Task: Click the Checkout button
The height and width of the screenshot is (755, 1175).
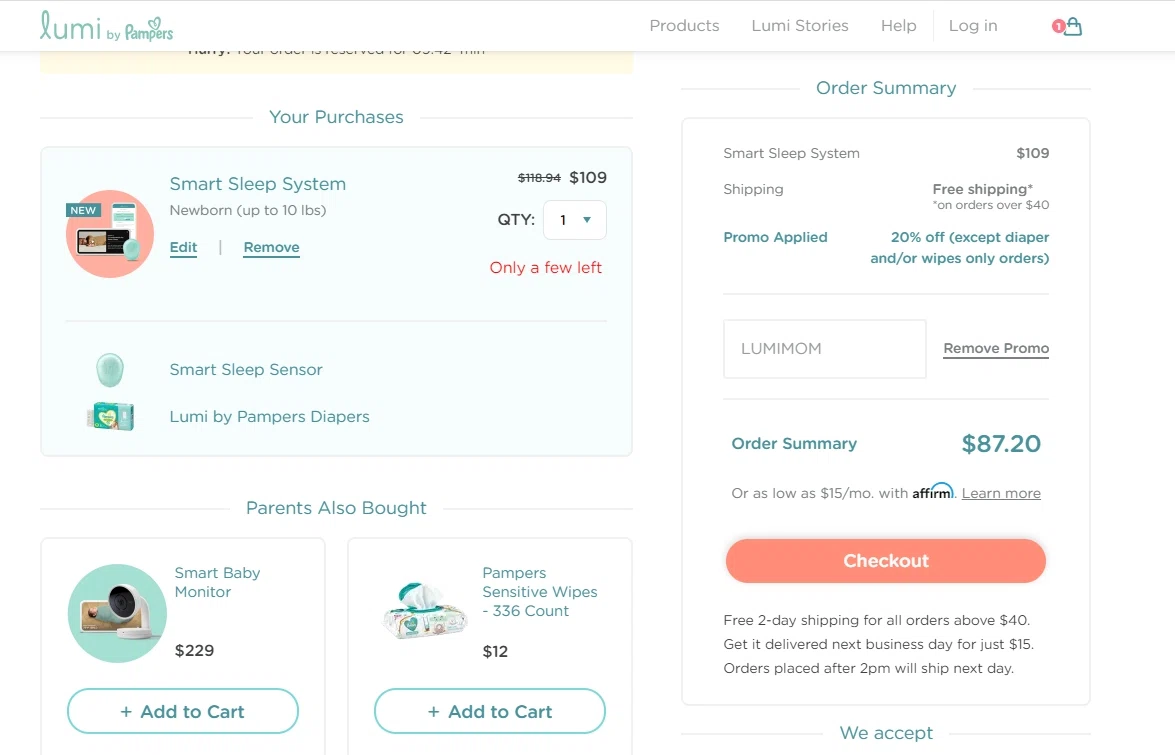Action: click(886, 561)
